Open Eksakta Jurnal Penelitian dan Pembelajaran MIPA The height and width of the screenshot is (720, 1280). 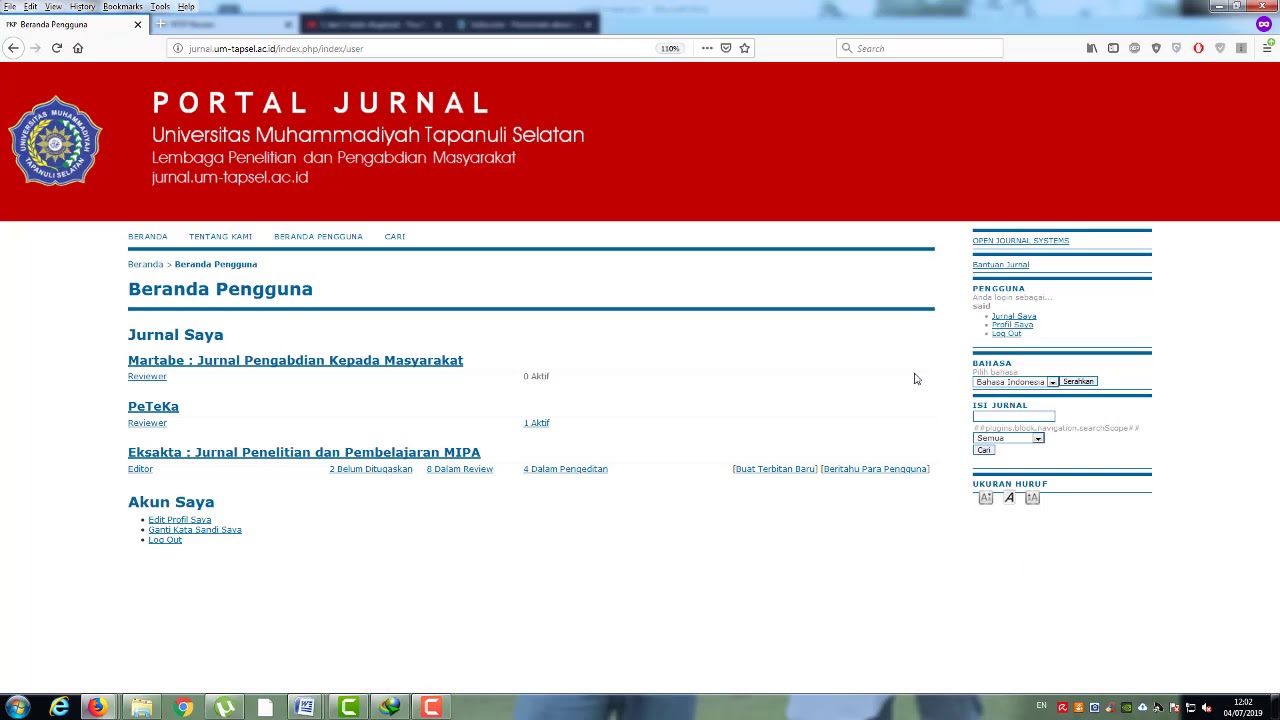pos(304,452)
